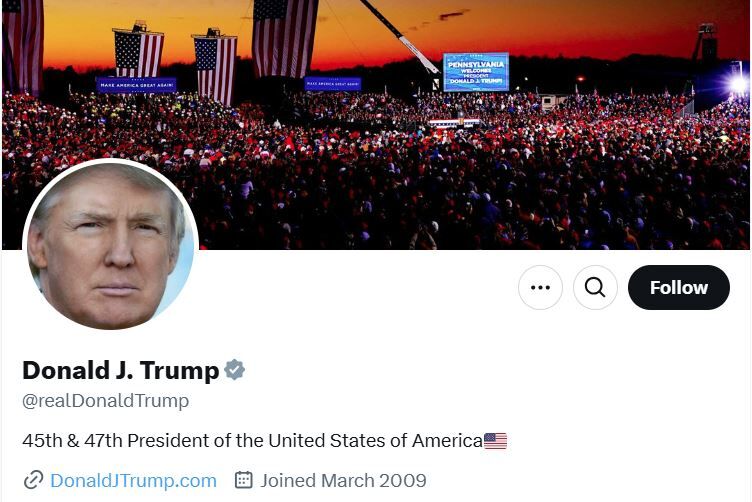752x502 pixels.
Task: Open the three-dots more options menu
Action: pyautogui.click(x=540, y=287)
